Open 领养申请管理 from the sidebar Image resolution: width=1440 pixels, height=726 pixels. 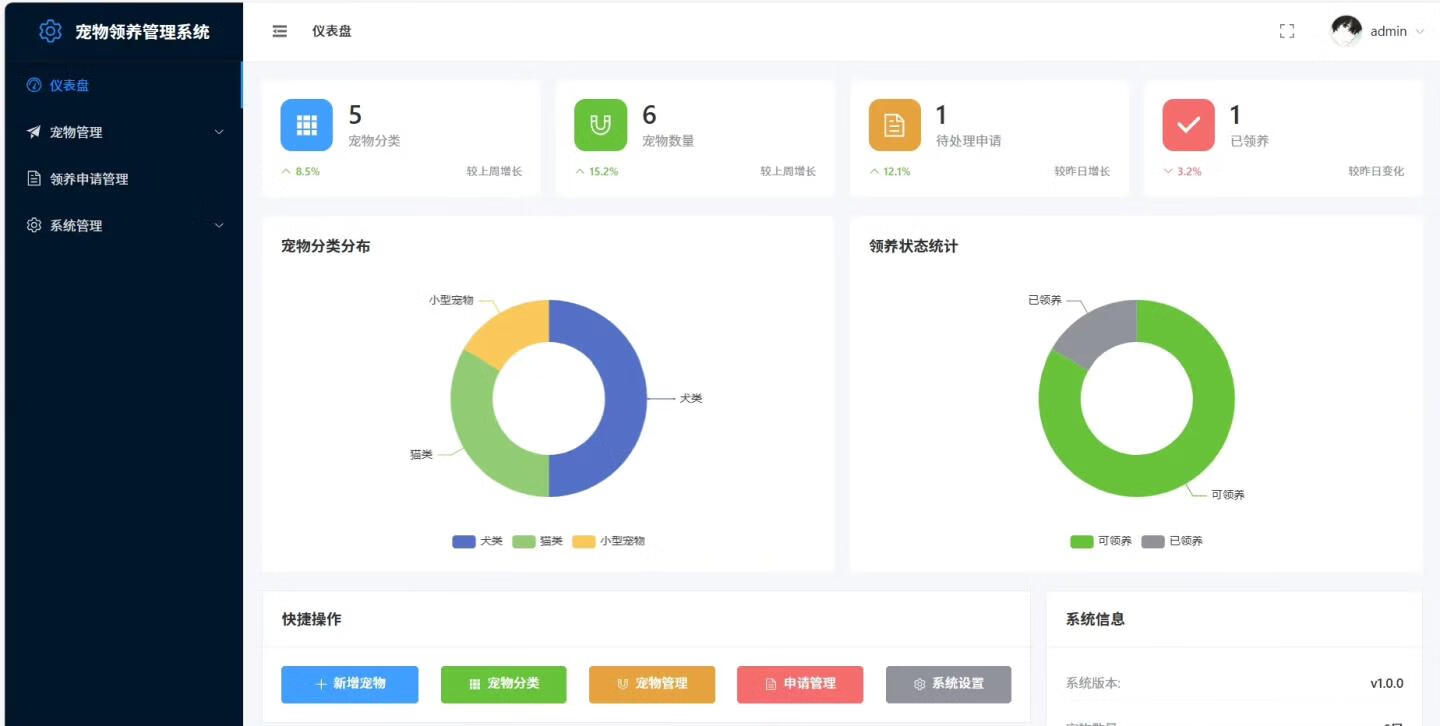click(89, 179)
